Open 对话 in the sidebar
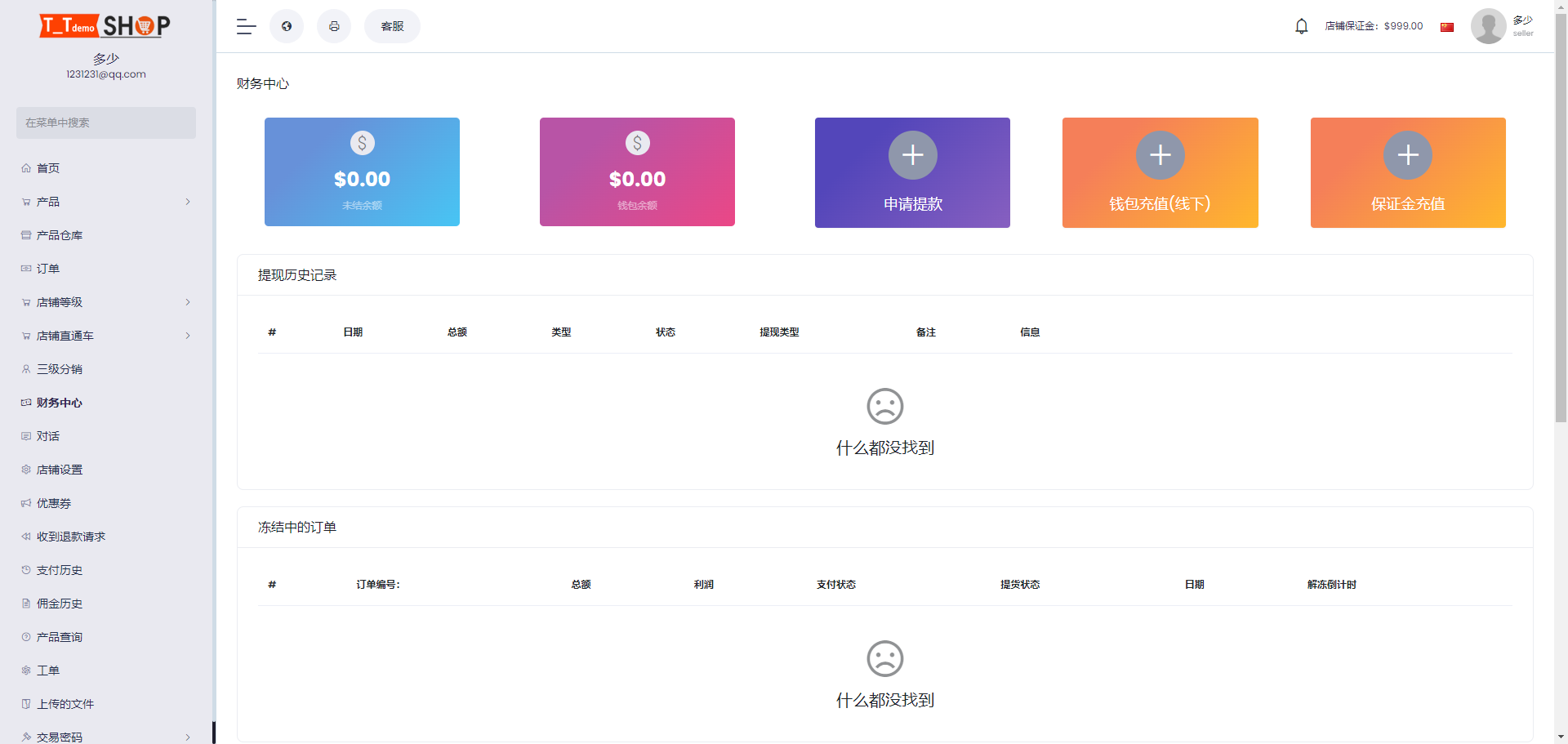The width and height of the screenshot is (1568, 744). tap(49, 435)
